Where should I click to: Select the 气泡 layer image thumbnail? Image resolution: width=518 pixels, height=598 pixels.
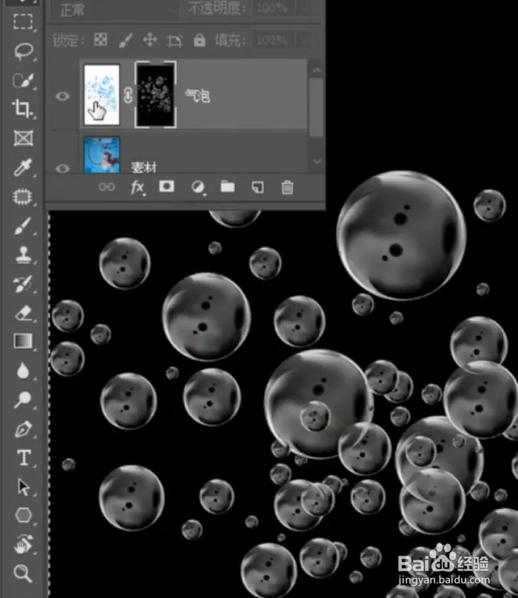coord(101,95)
